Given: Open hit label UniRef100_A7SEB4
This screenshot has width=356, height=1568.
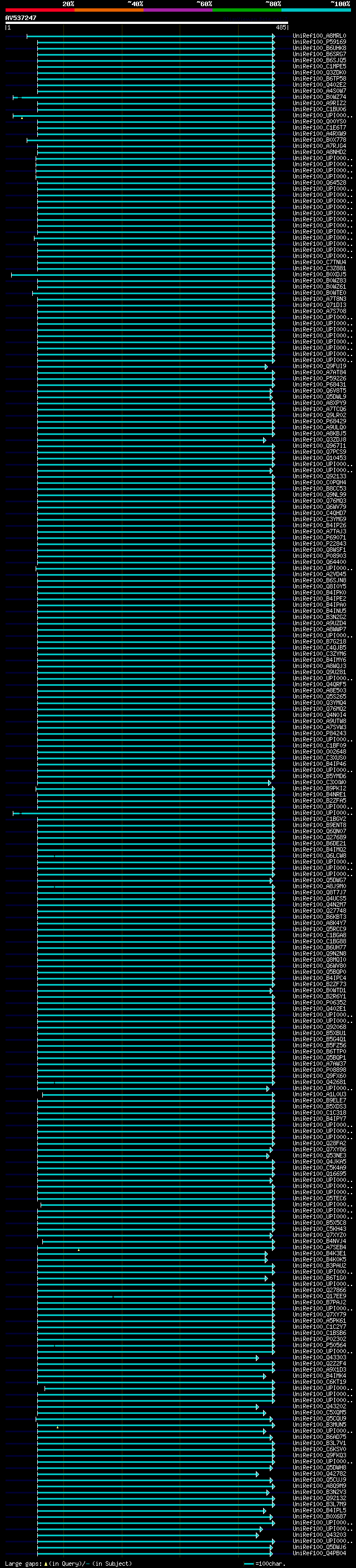Looking at the screenshot, I should [x=319, y=1247].
